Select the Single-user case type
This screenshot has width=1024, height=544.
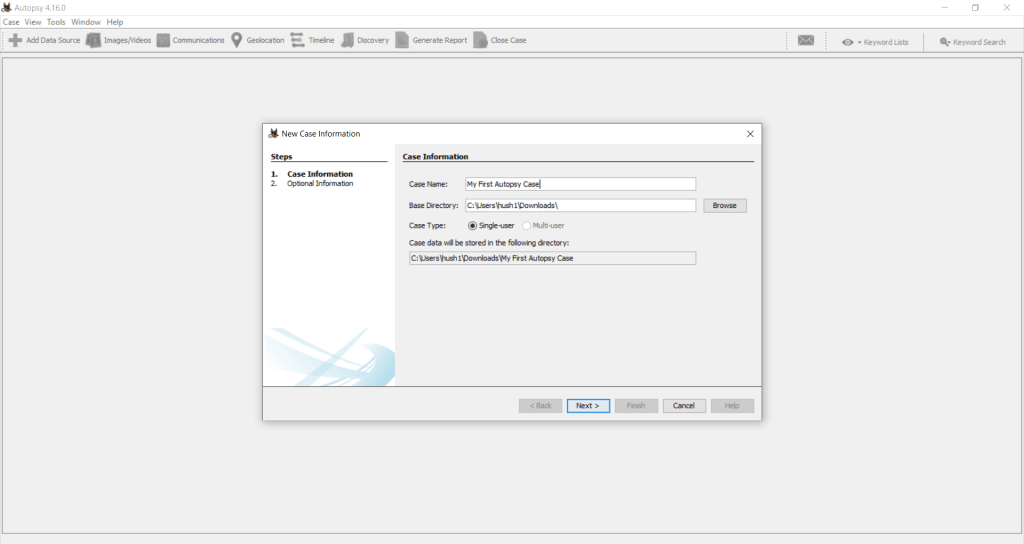[x=473, y=225]
